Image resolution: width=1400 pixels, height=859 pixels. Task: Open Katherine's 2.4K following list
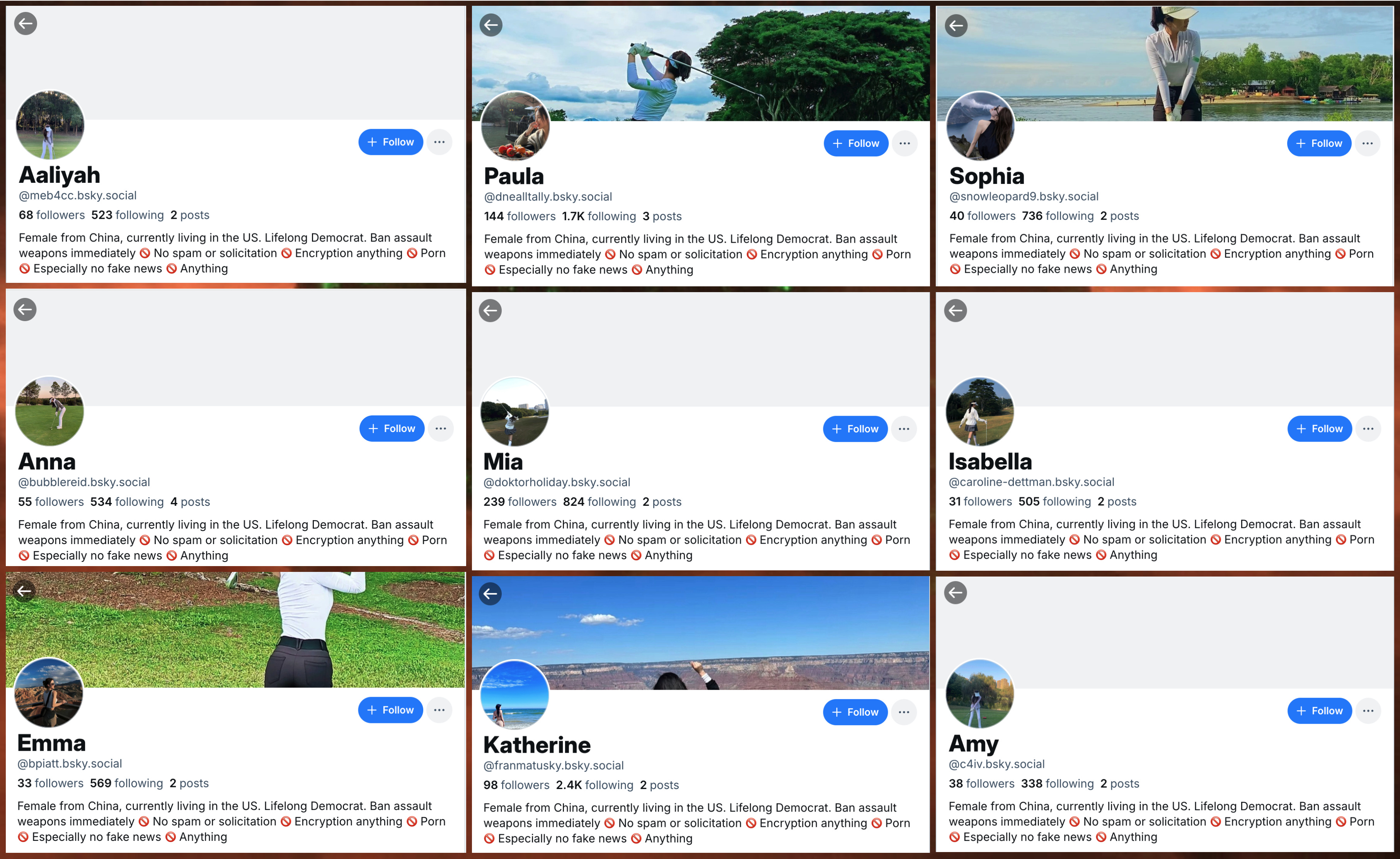594,784
